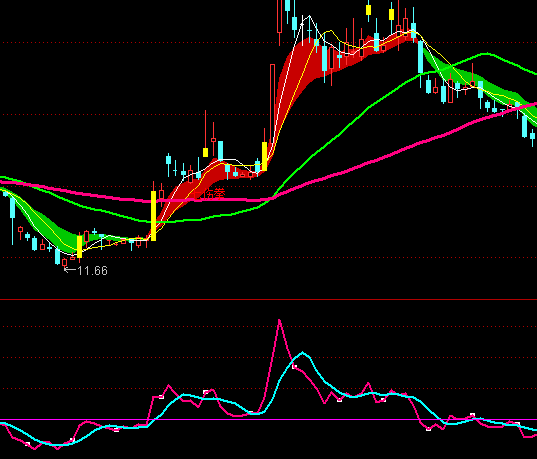This screenshot has height=459, width=537.
Task: Select the red divider line between chart panels
Action: click(x=268, y=299)
